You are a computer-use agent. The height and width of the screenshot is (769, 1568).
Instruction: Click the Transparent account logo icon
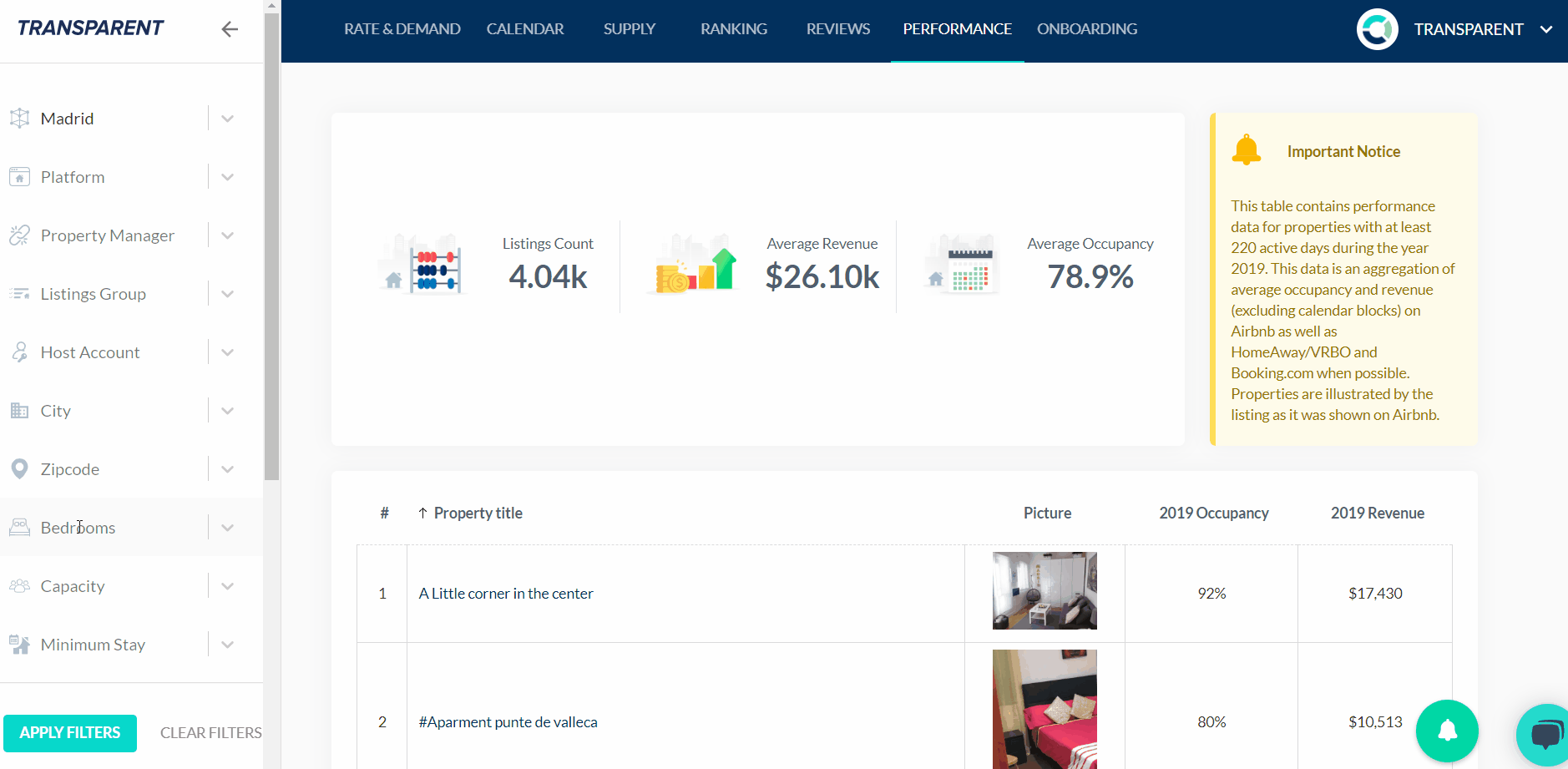1378,29
